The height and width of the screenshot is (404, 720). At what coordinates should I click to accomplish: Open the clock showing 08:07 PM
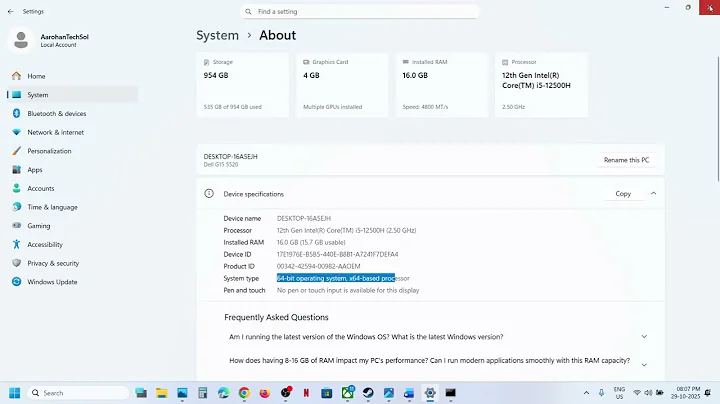click(x=688, y=393)
